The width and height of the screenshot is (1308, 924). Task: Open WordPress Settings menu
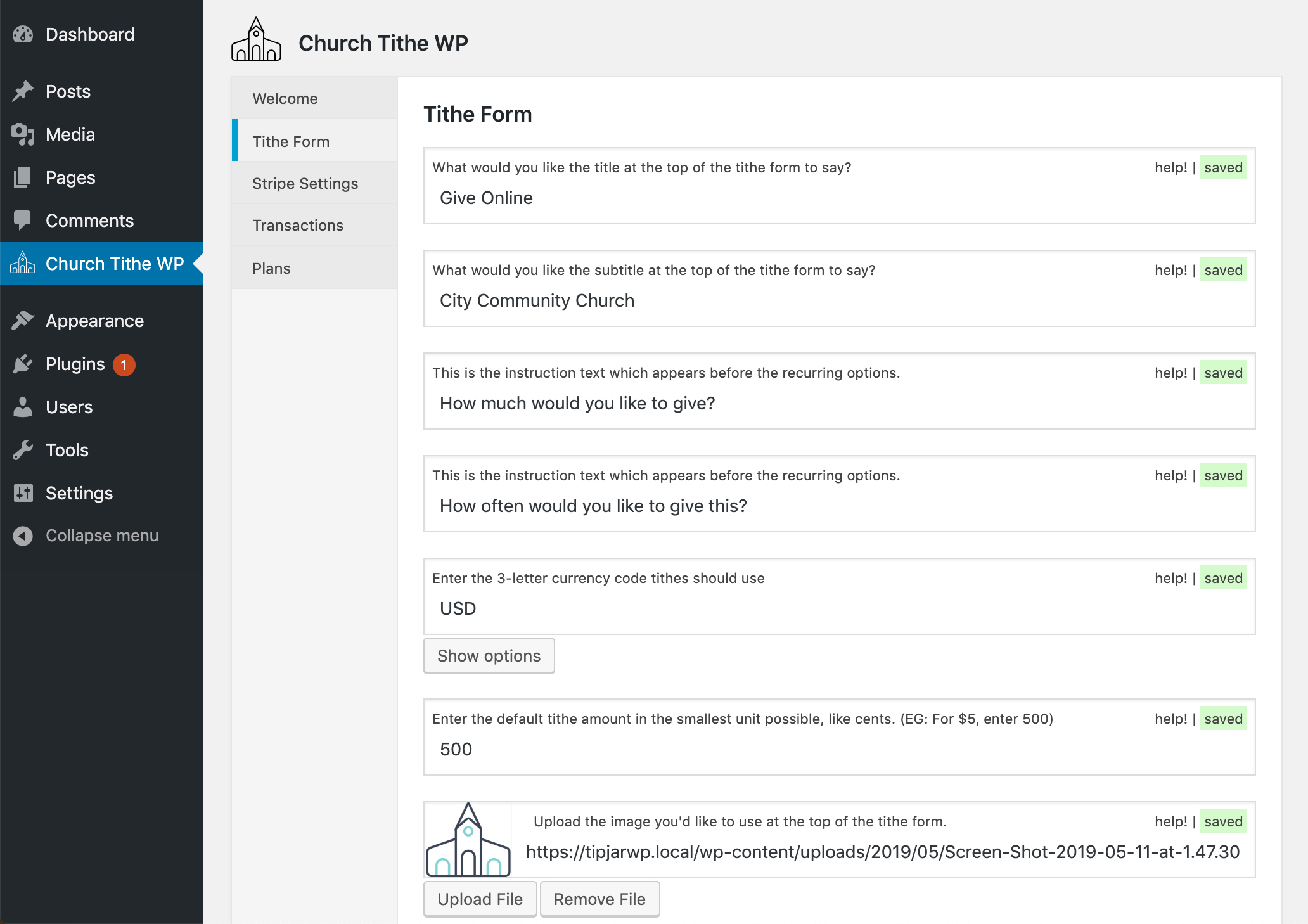point(101,493)
